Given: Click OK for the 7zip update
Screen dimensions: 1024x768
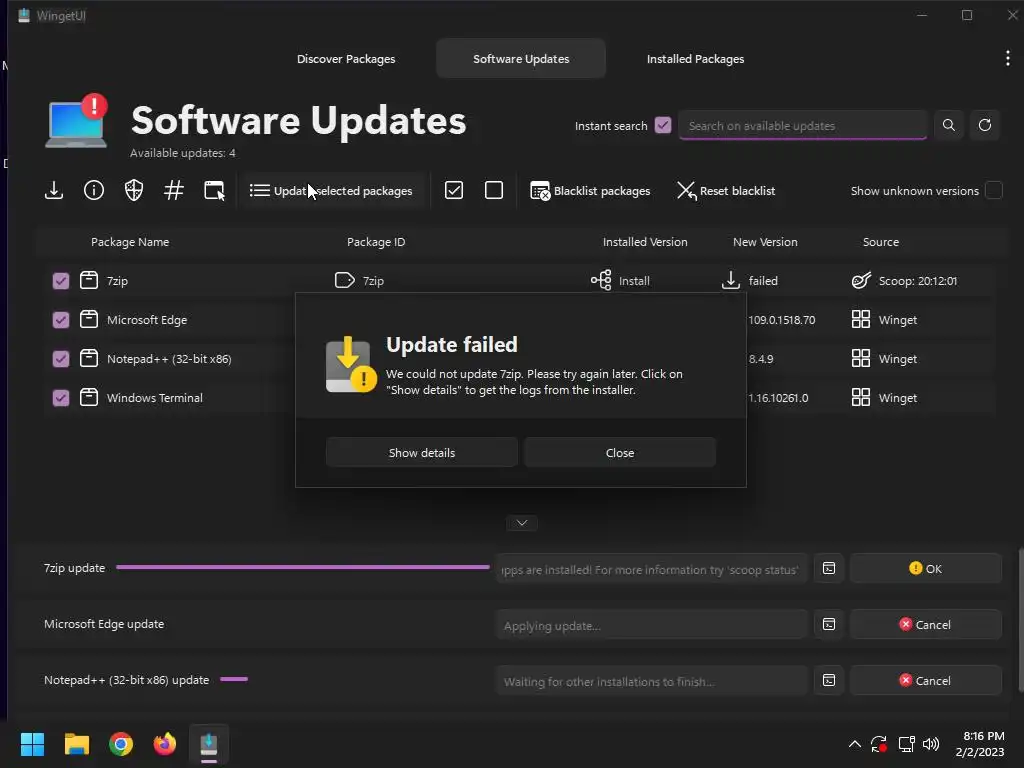Looking at the screenshot, I should [926, 568].
